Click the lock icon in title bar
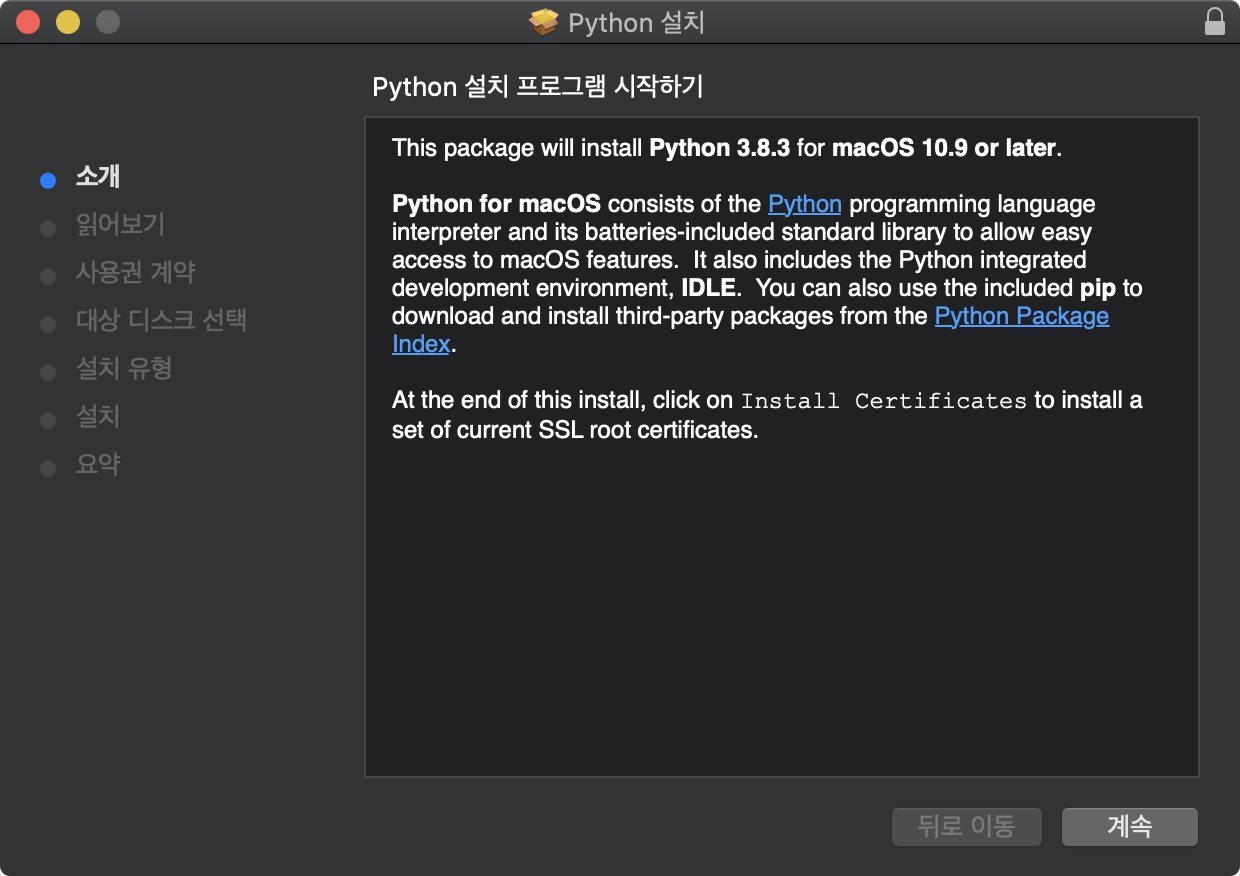1240x876 pixels. (x=1214, y=22)
